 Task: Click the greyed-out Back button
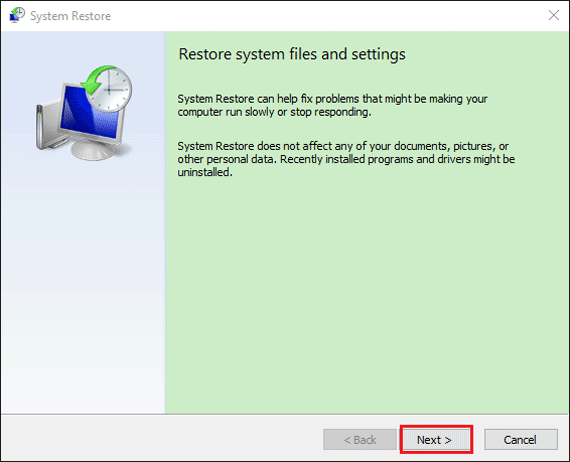click(360, 440)
